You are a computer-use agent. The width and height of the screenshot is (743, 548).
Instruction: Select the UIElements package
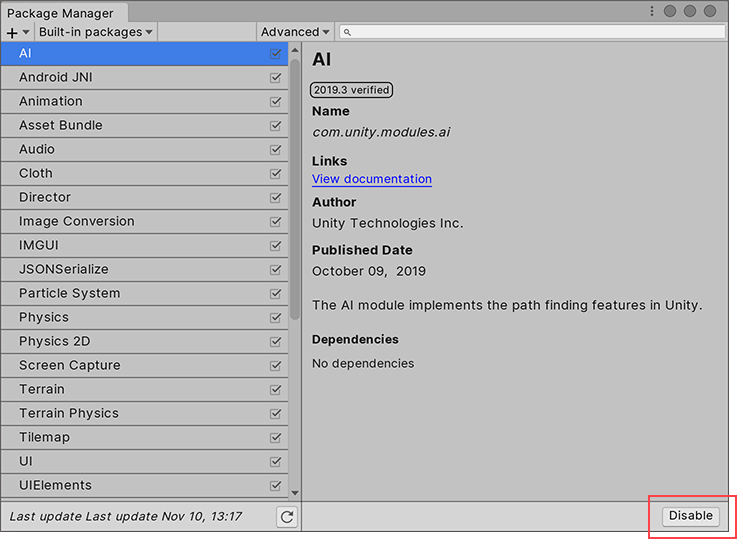(144, 486)
